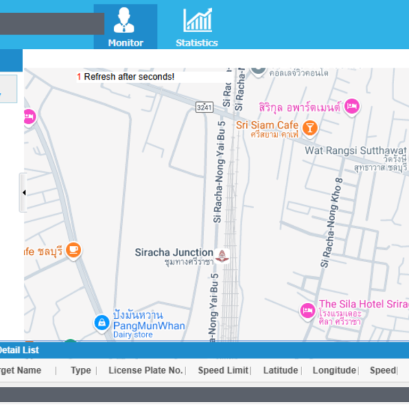Click the pink hotel pin at the map's left edge
Screen dimensions: 409x409
[29, 117]
